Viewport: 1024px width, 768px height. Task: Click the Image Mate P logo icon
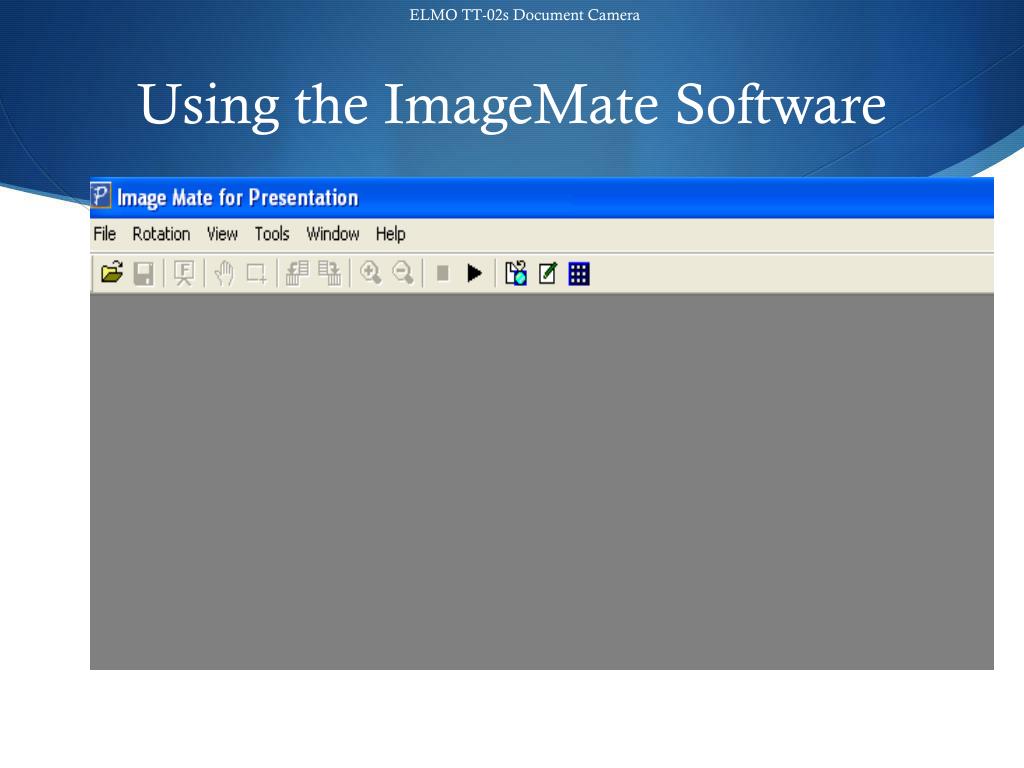pyautogui.click(x=101, y=195)
